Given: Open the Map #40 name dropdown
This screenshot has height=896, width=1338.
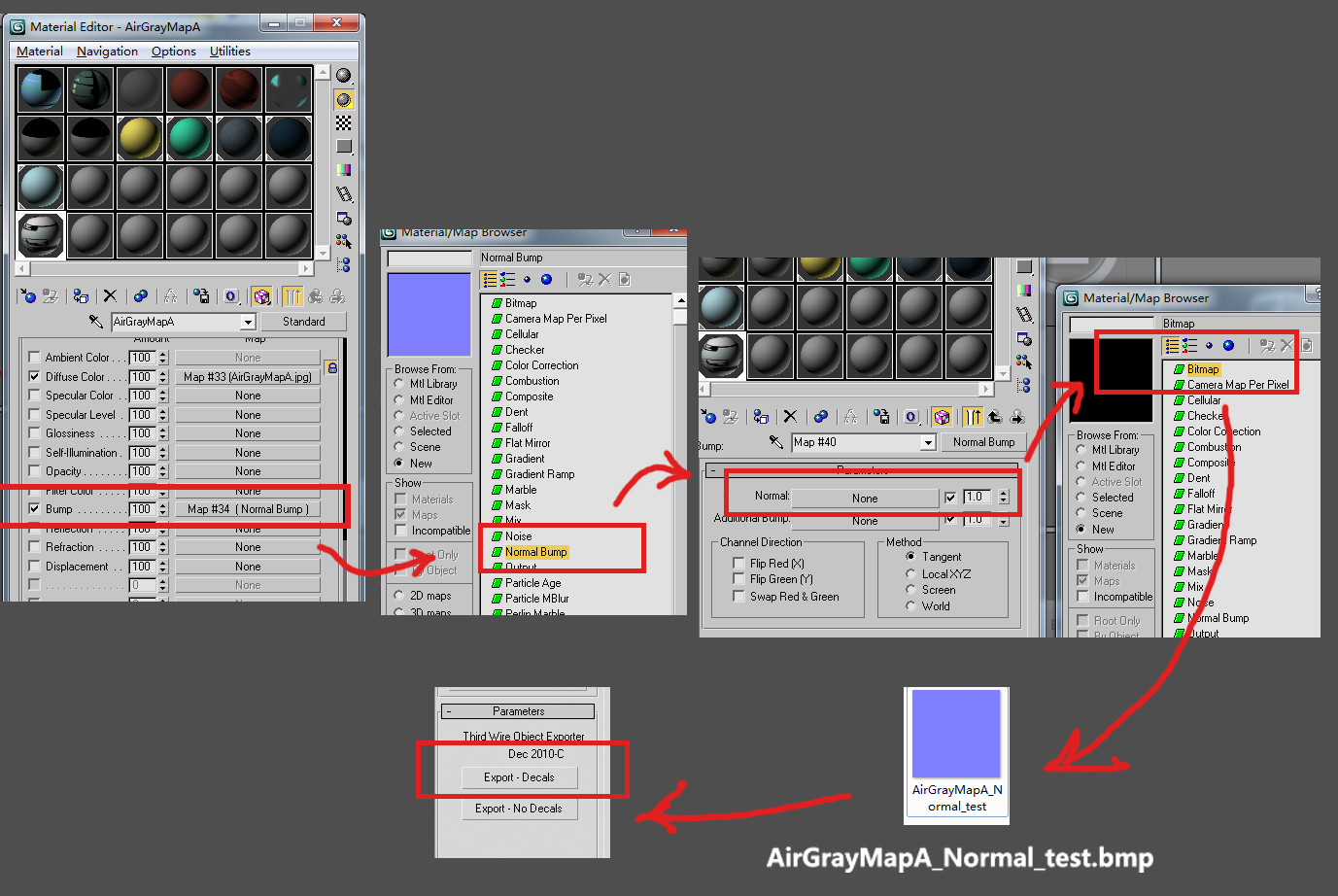Looking at the screenshot, I should (929, 442).
